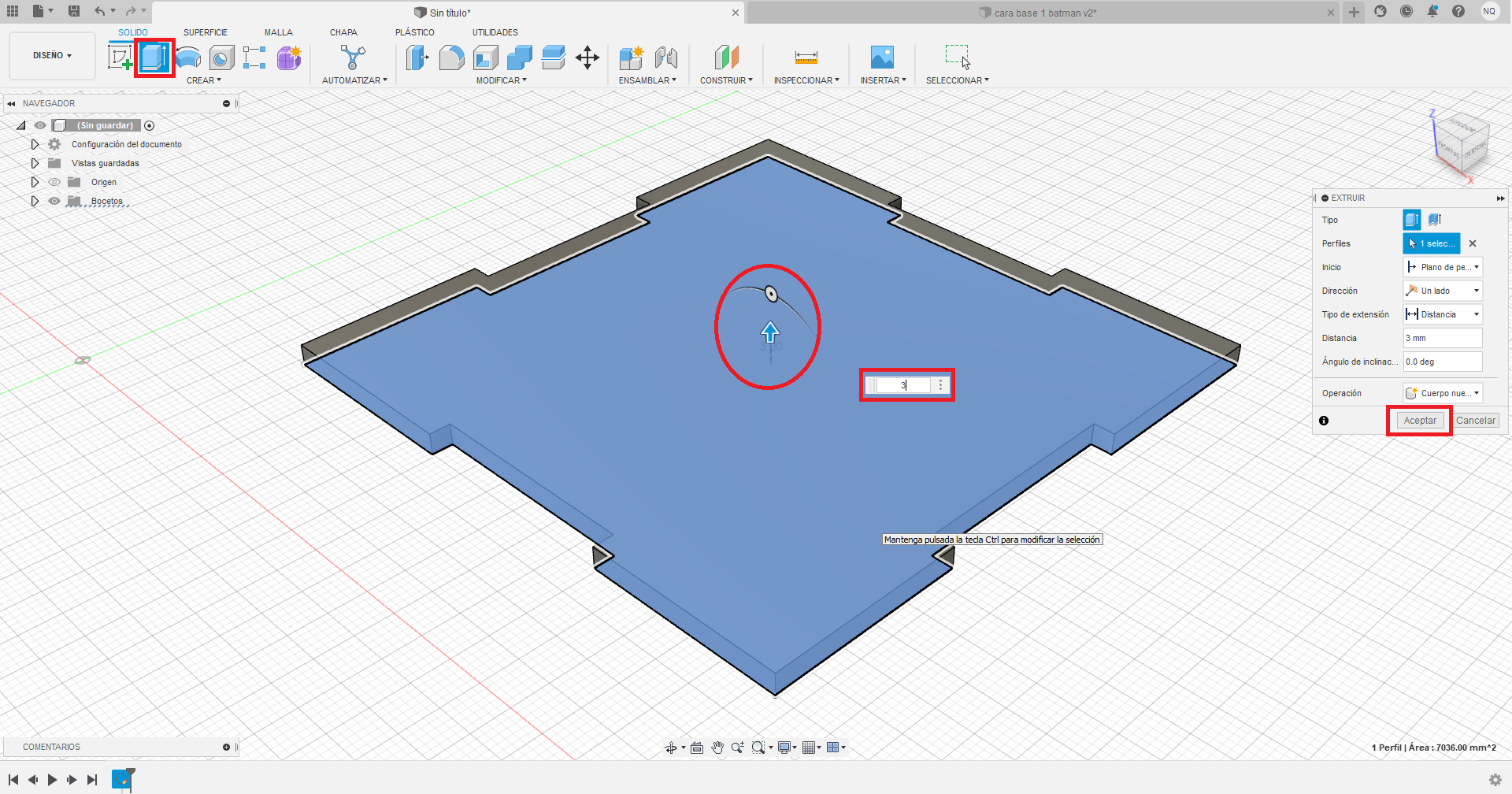The width and height of the screenshot is (1512, 794).
Task: Select the Move/Copy tool
Action: [x=587, y=58]
